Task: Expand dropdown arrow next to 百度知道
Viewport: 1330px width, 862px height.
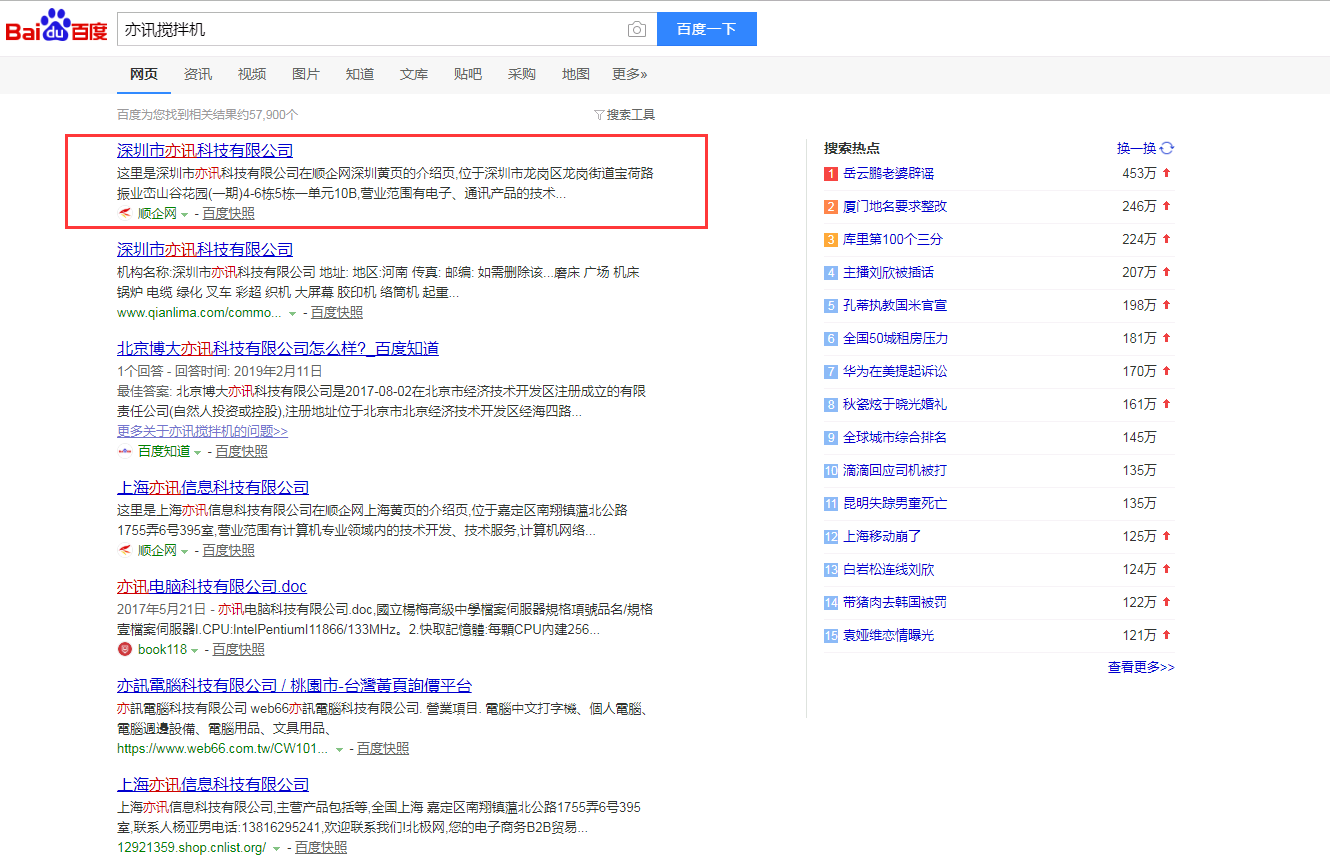Action: point(198,452)
